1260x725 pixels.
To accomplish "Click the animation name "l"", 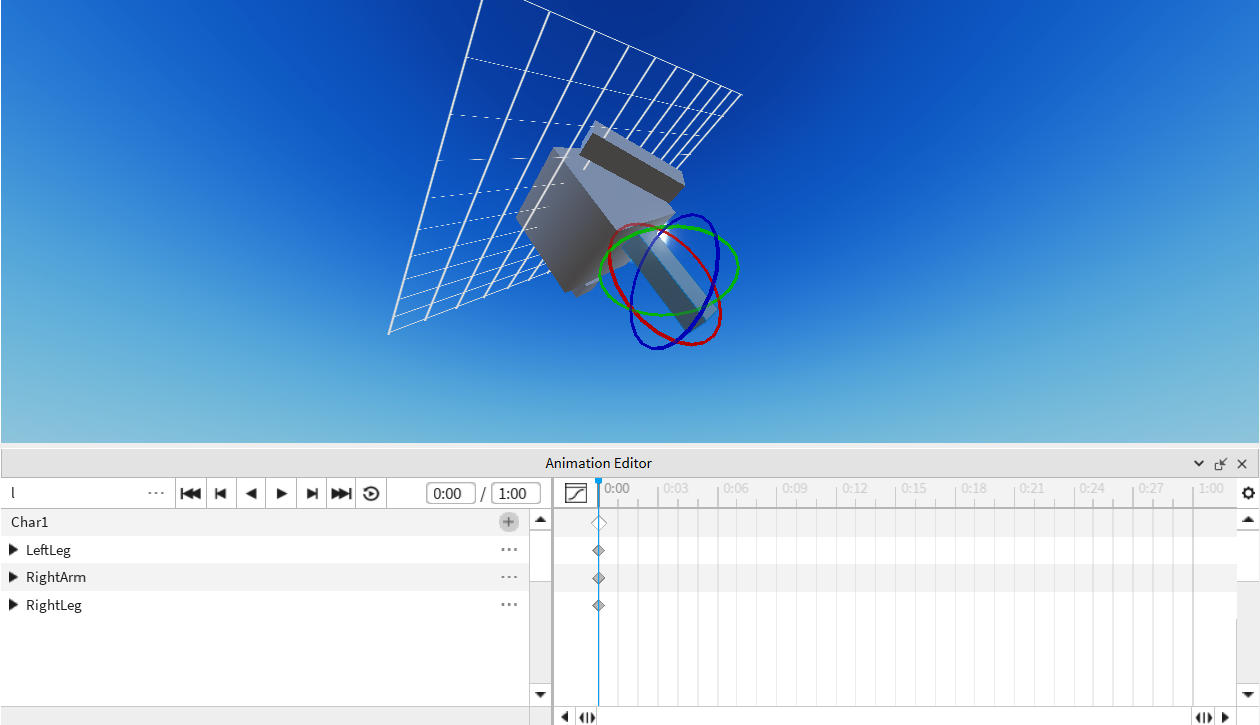I will 13,493.
